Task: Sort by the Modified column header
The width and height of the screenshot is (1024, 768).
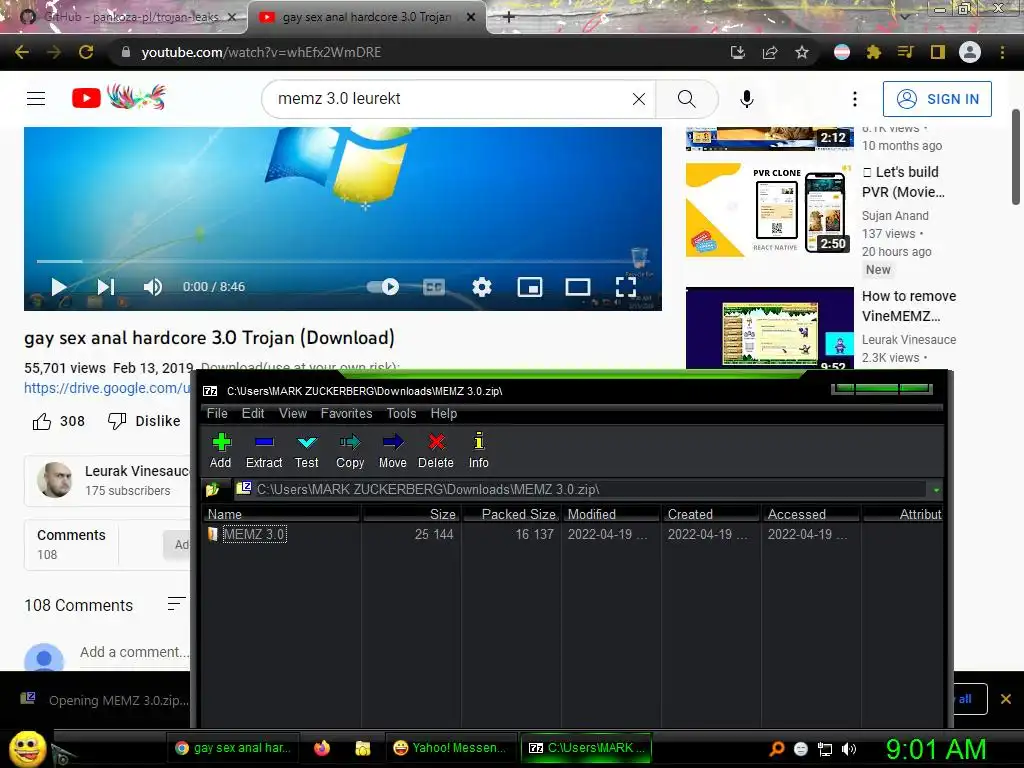Action: tap(612, 514)
